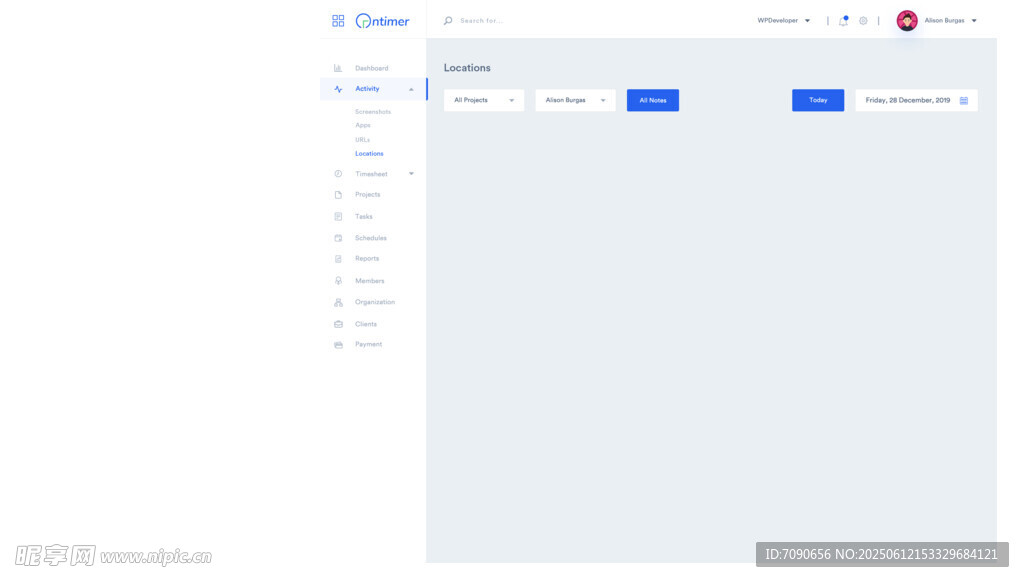
Task: Click the Today button
Action: tap(818, 101)
